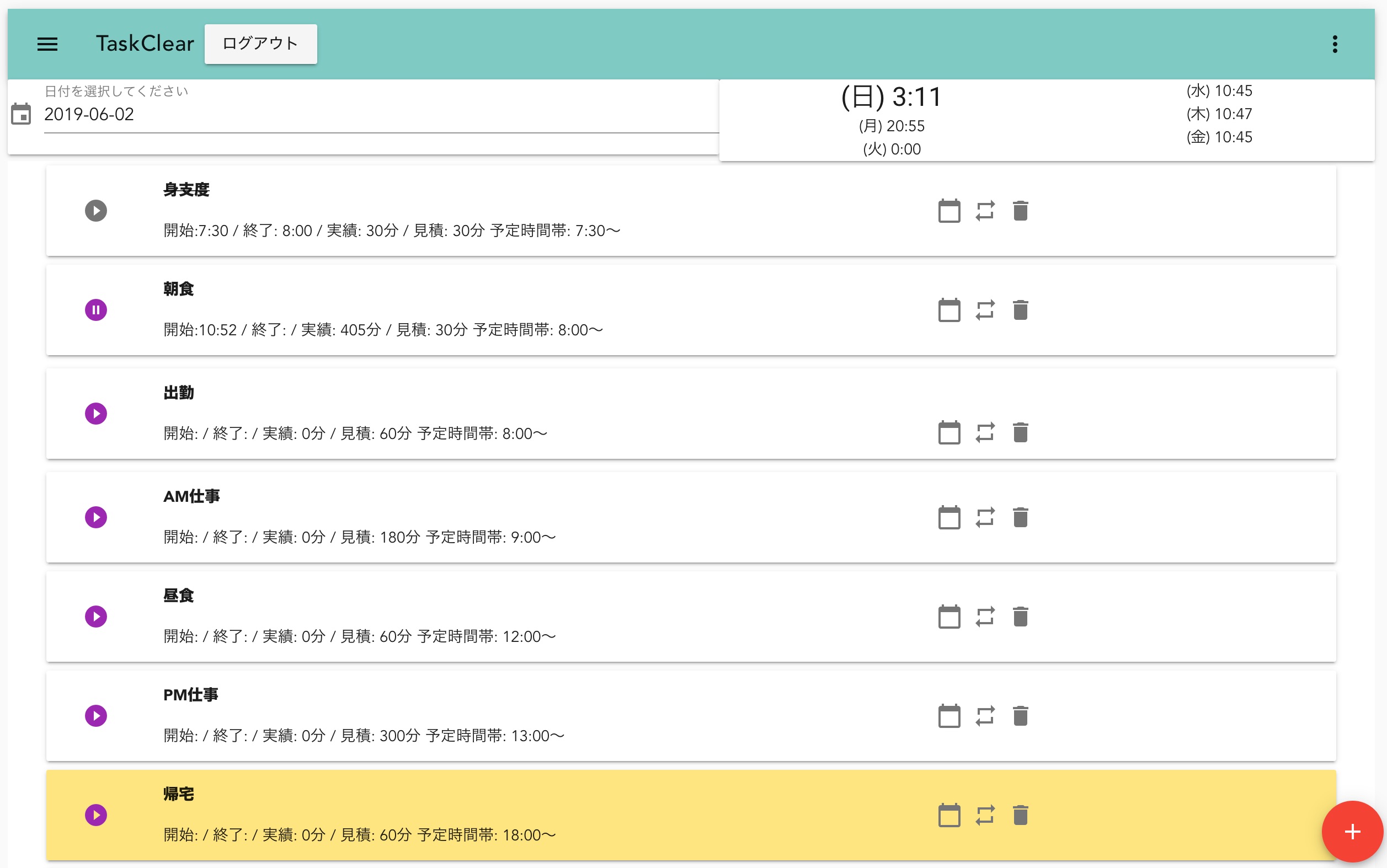Start the 出勤 task timer
1387x868 pixels.
[x=96, y=414]
